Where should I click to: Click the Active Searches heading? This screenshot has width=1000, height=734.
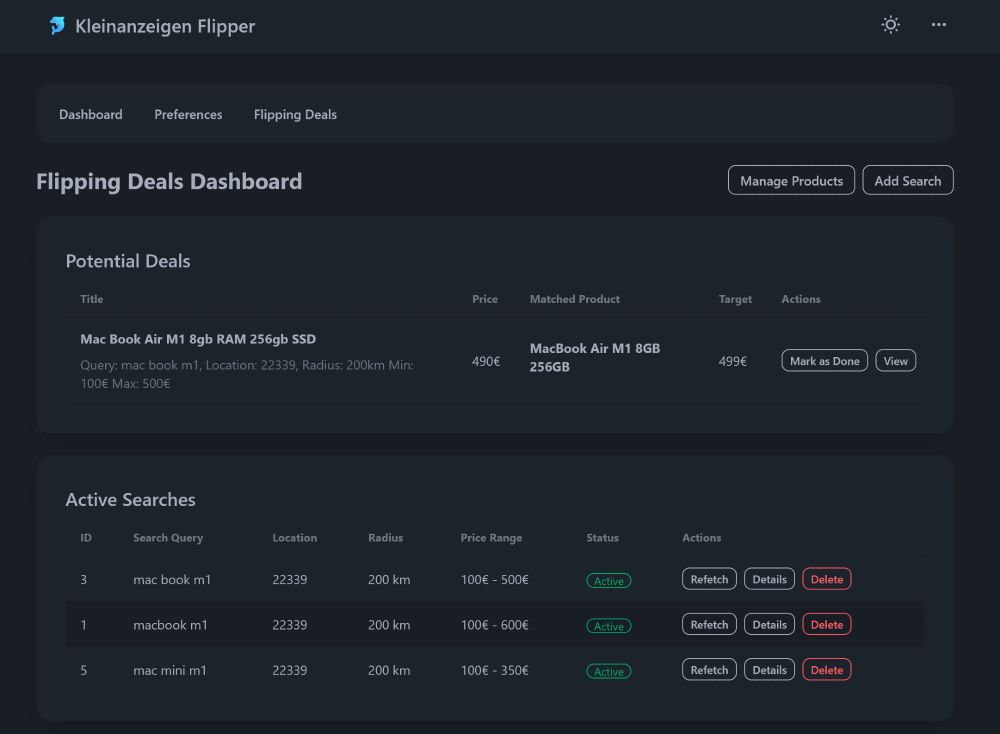[x=130, y=499]
